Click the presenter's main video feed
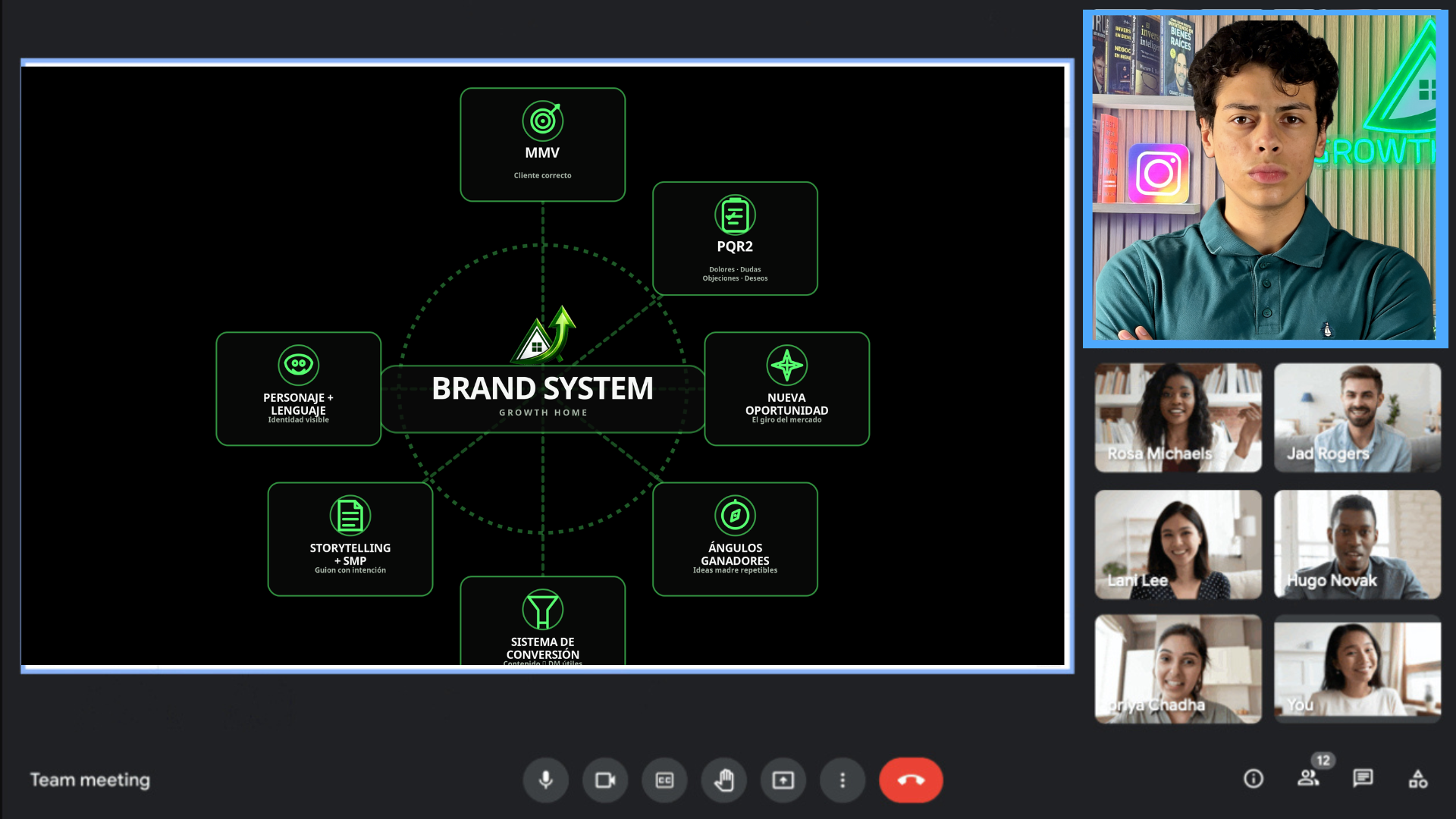 pyautogui.click(x=1265, y=179)
